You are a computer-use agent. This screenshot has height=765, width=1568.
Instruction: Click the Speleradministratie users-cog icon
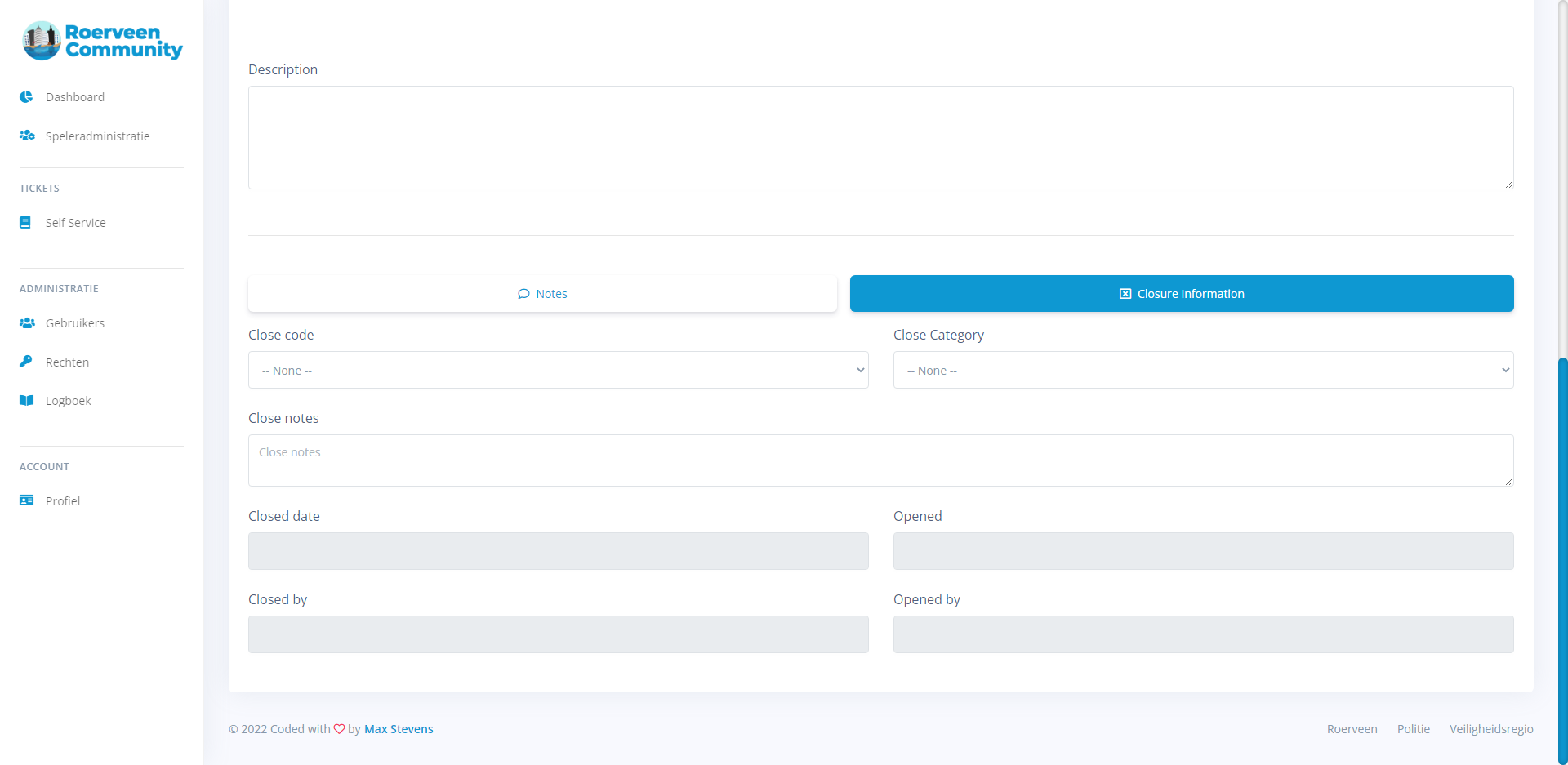click(27, 136)
